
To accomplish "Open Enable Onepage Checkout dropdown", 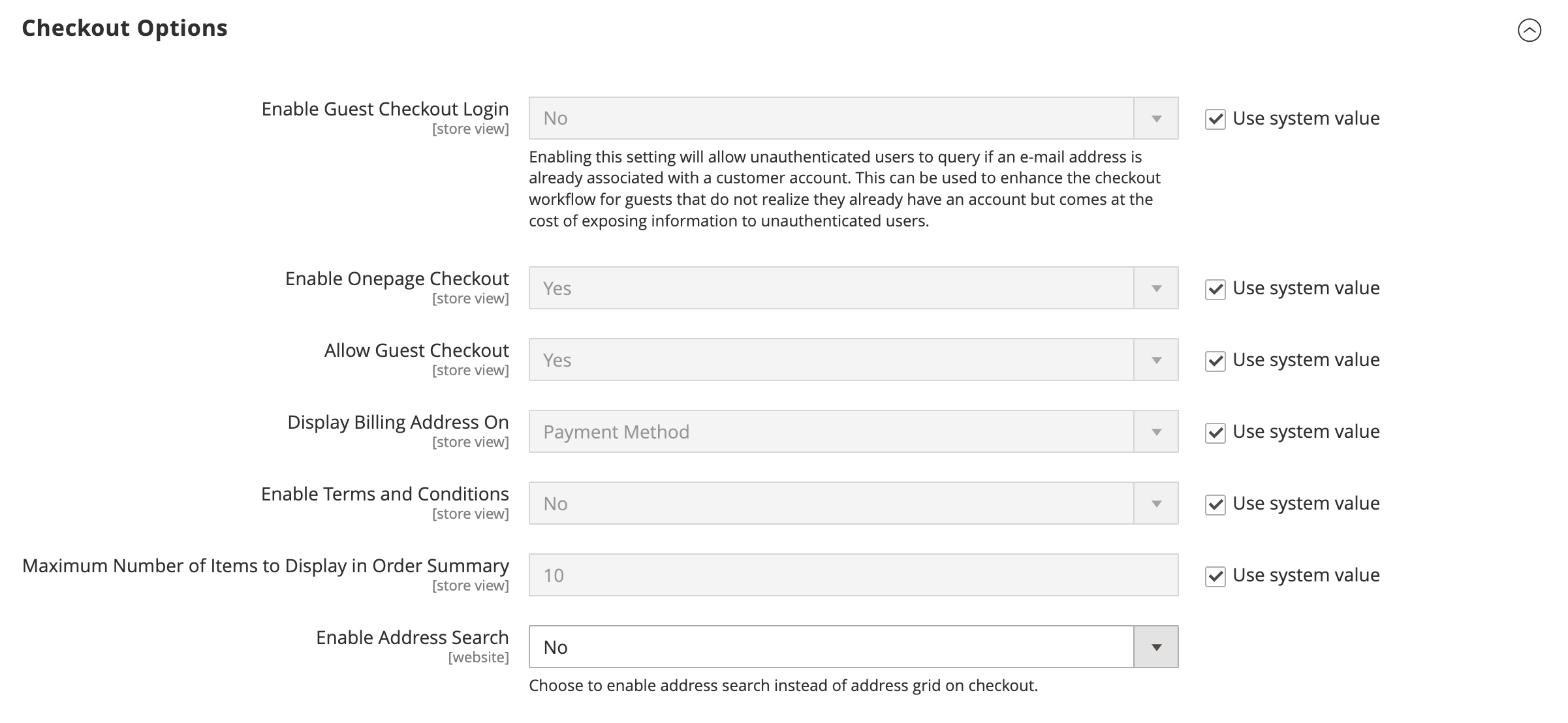I will pyautogui.click(x=830, y=288).
